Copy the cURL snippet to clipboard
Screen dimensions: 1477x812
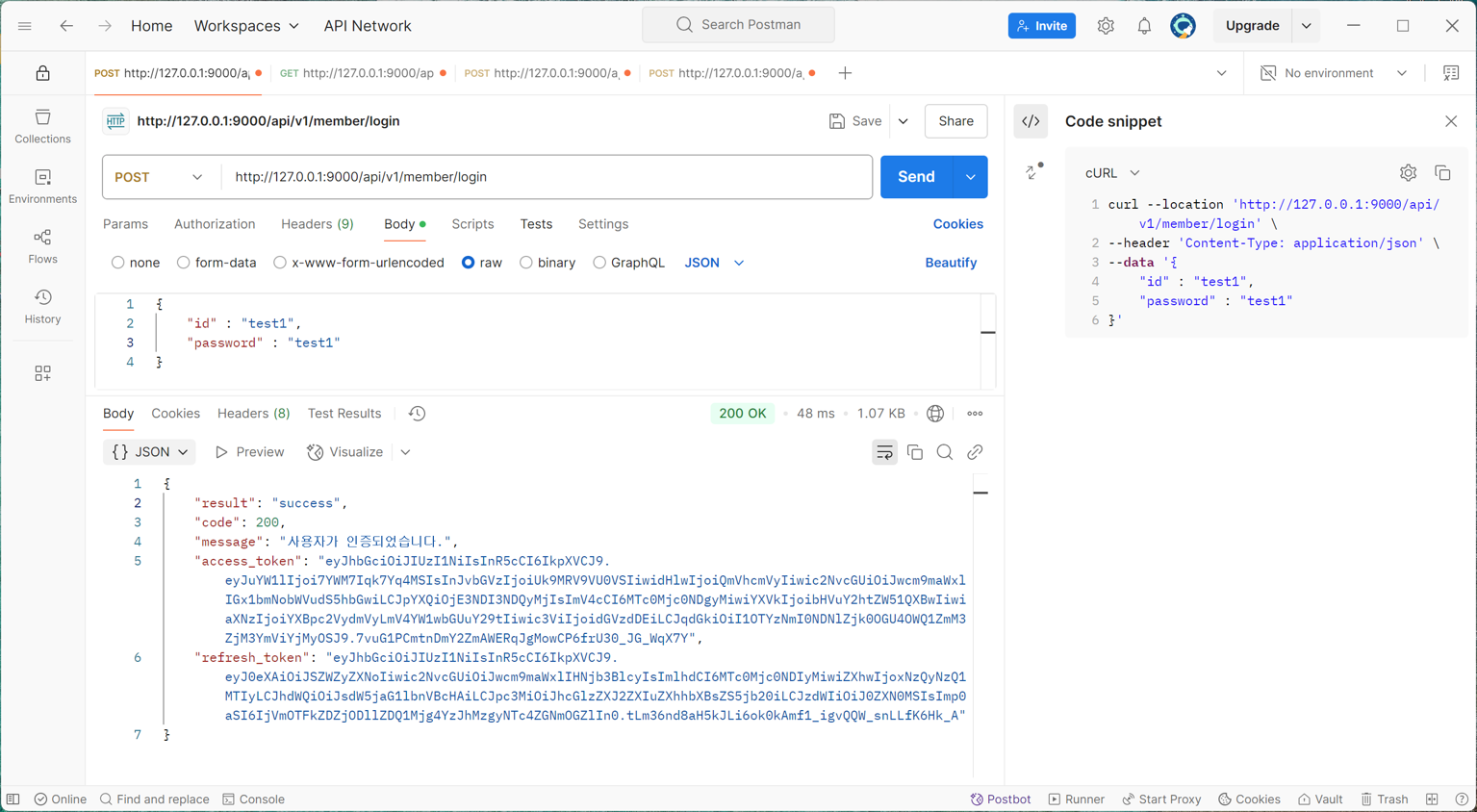[1442, 173]
